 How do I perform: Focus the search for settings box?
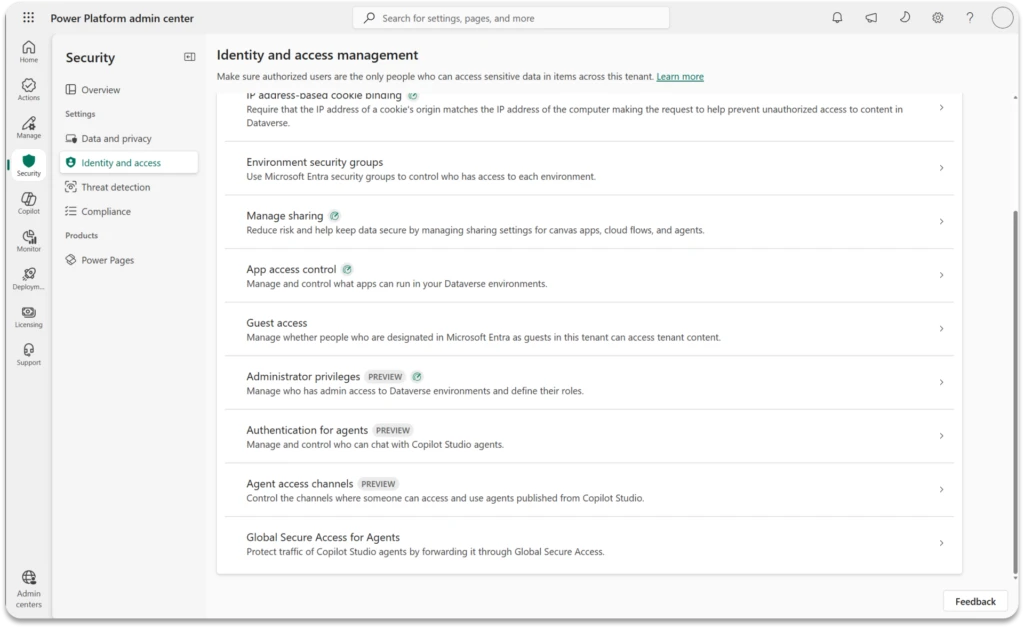coord(511,18)
